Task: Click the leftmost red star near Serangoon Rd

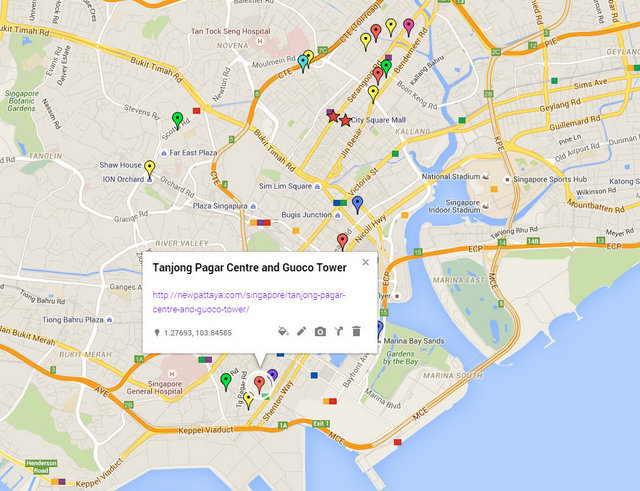Action: (x=333, y=116)
